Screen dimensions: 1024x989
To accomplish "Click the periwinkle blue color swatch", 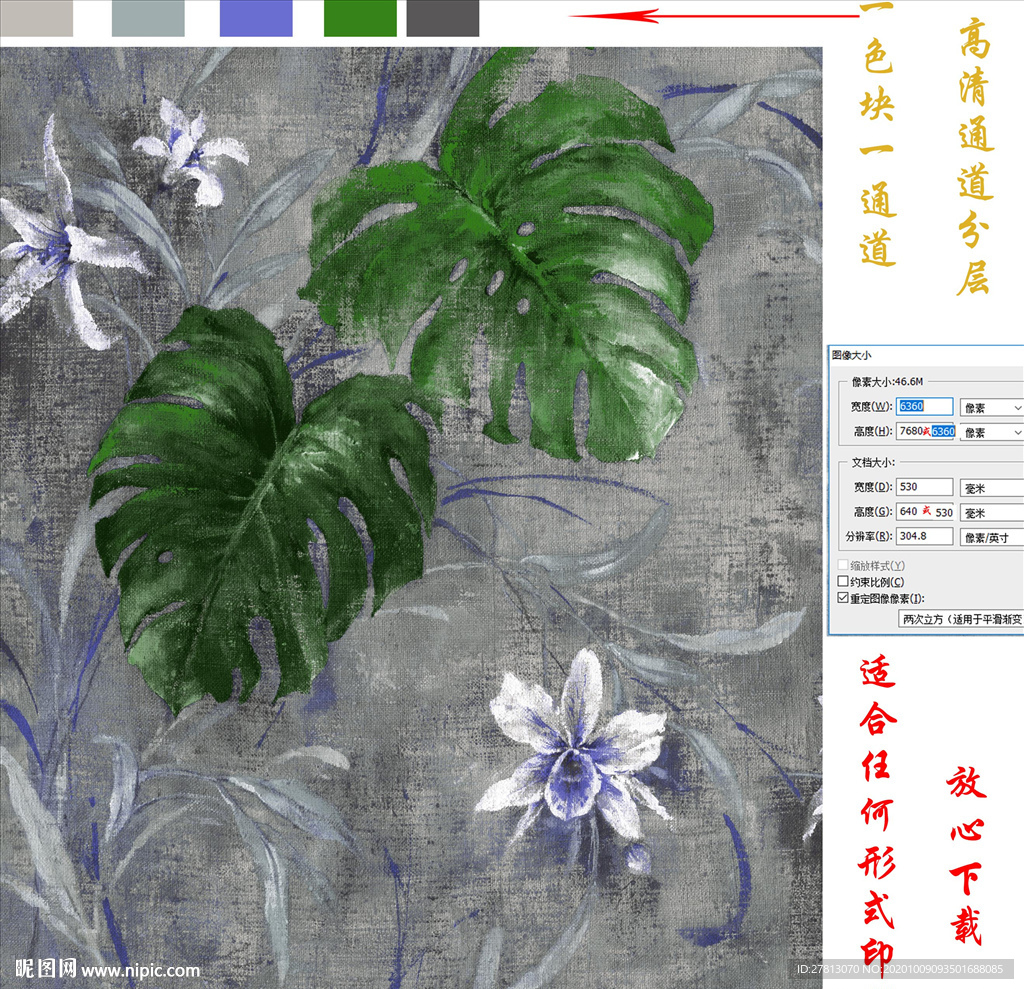I will click(256, 18).
